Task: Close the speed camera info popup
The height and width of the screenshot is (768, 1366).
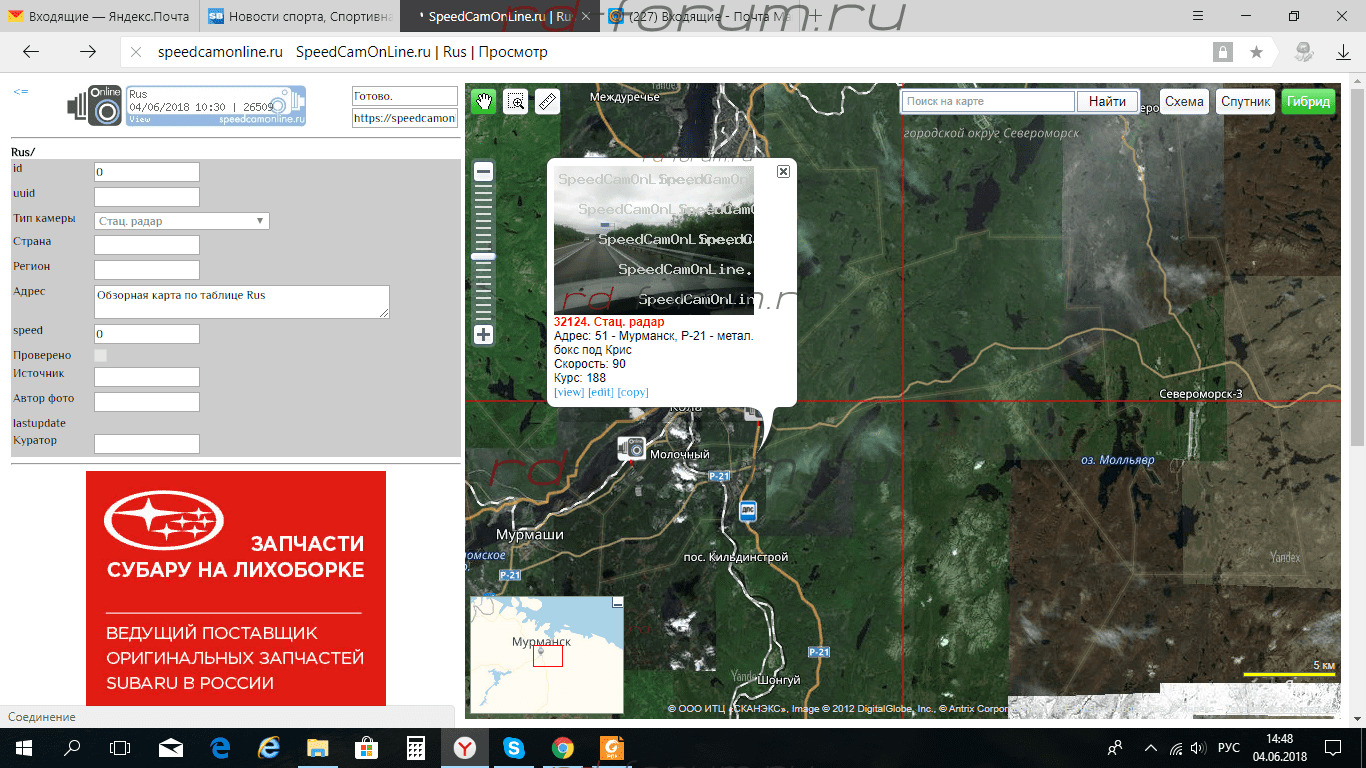Action: click(783, 171)
